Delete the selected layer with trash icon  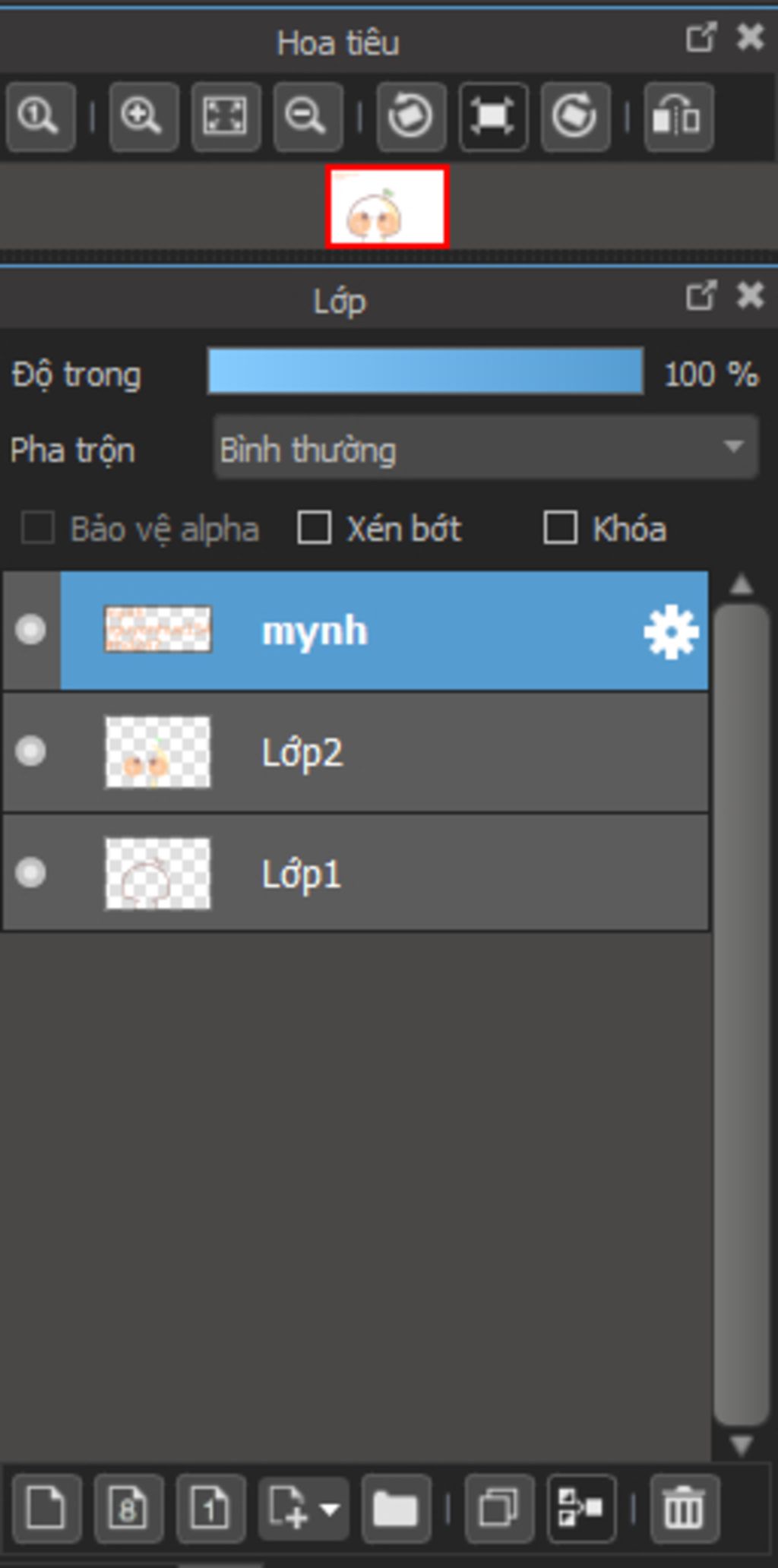pos(684,1509)
